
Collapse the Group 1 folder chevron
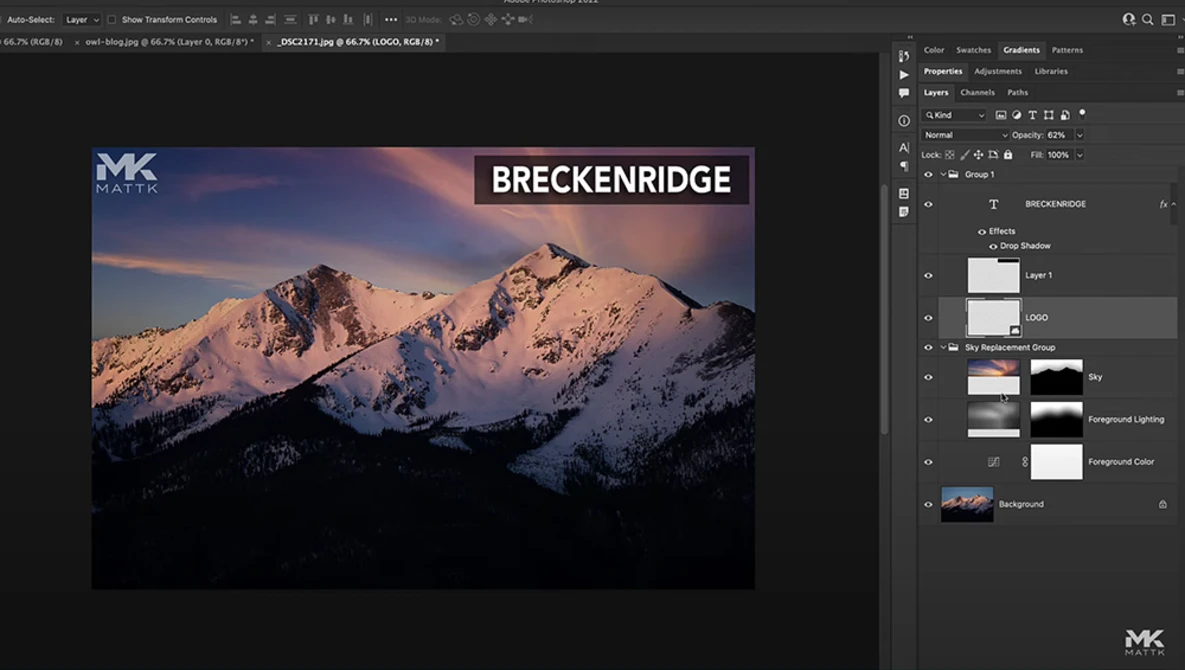(943, 174)
